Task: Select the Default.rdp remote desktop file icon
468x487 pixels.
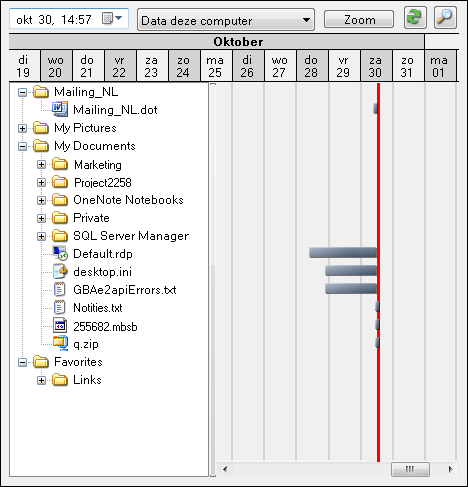Action: click(x=60, y=254)
